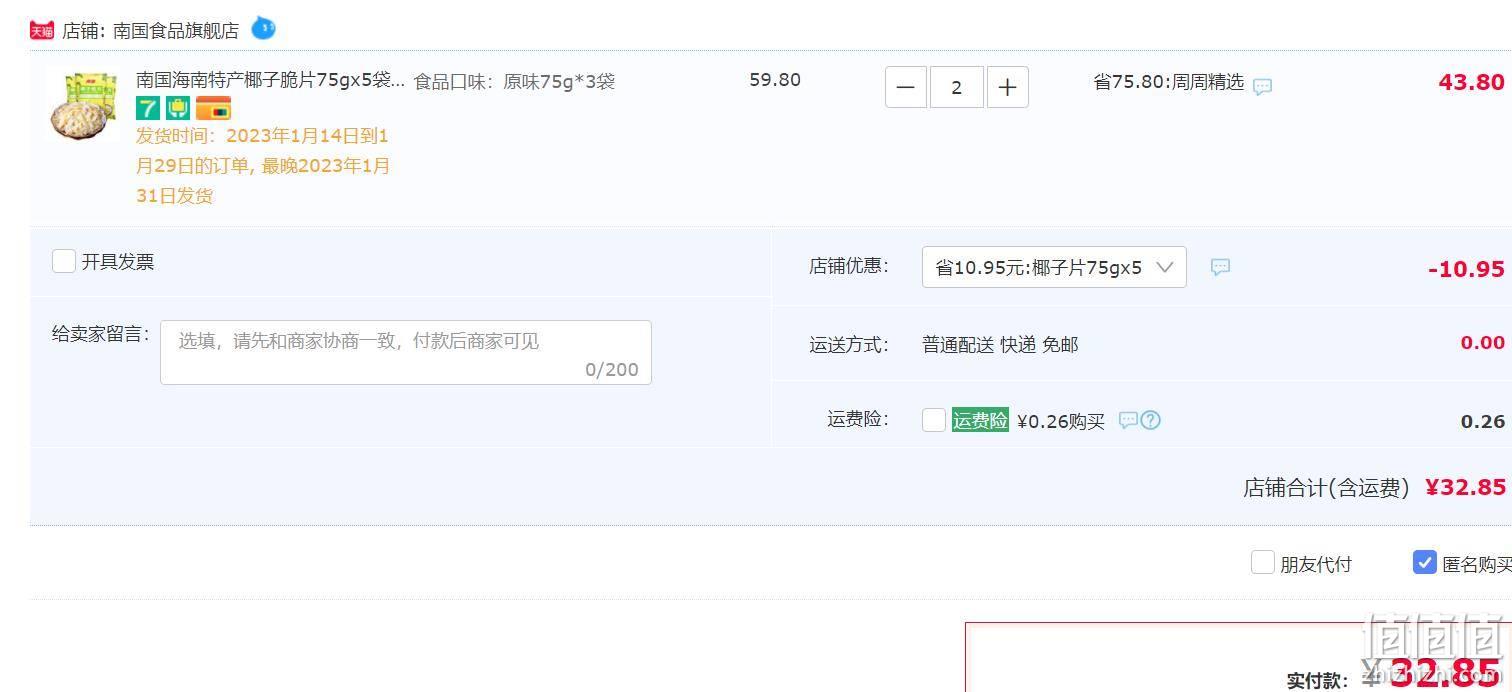Click the -10.95 discount amount
1512x692 pixels.
pyautogui.click(x=1466, y=268)
